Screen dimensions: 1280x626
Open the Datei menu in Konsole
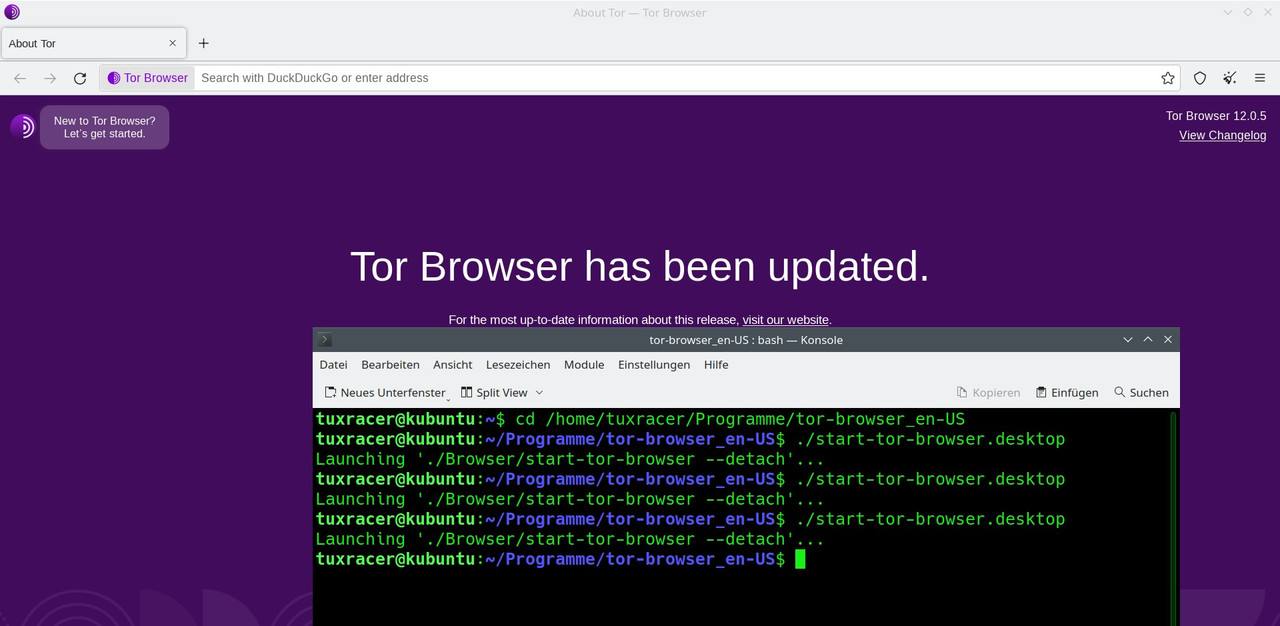tap(333, 365)
